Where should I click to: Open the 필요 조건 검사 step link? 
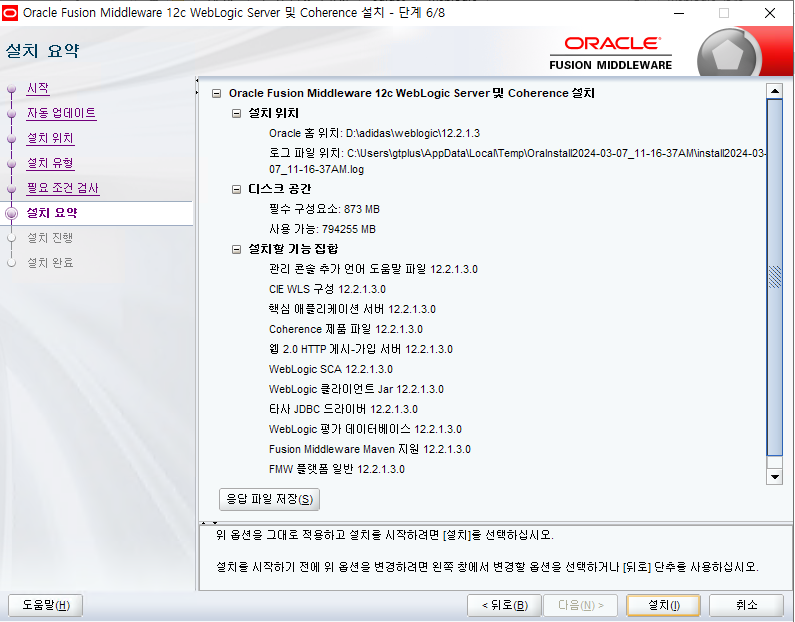click(63, 188)
